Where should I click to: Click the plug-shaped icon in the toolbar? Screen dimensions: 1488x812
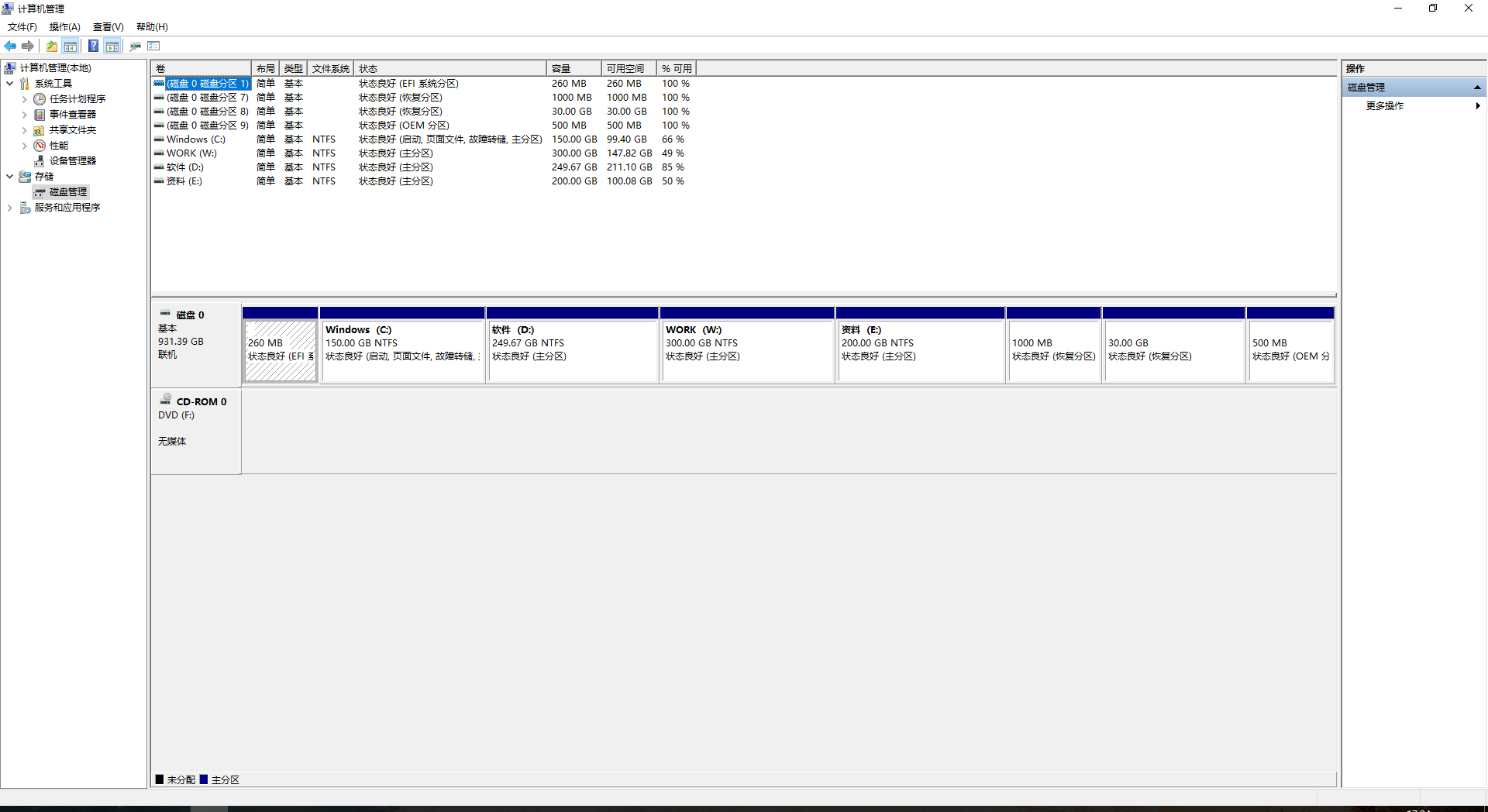[136, 46]
